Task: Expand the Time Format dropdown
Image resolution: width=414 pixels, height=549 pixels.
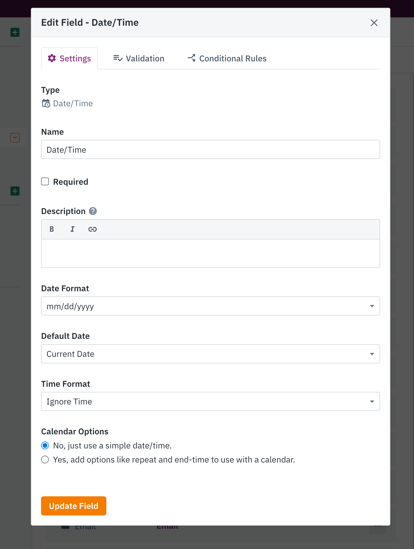Action: (x=210, y=401)
